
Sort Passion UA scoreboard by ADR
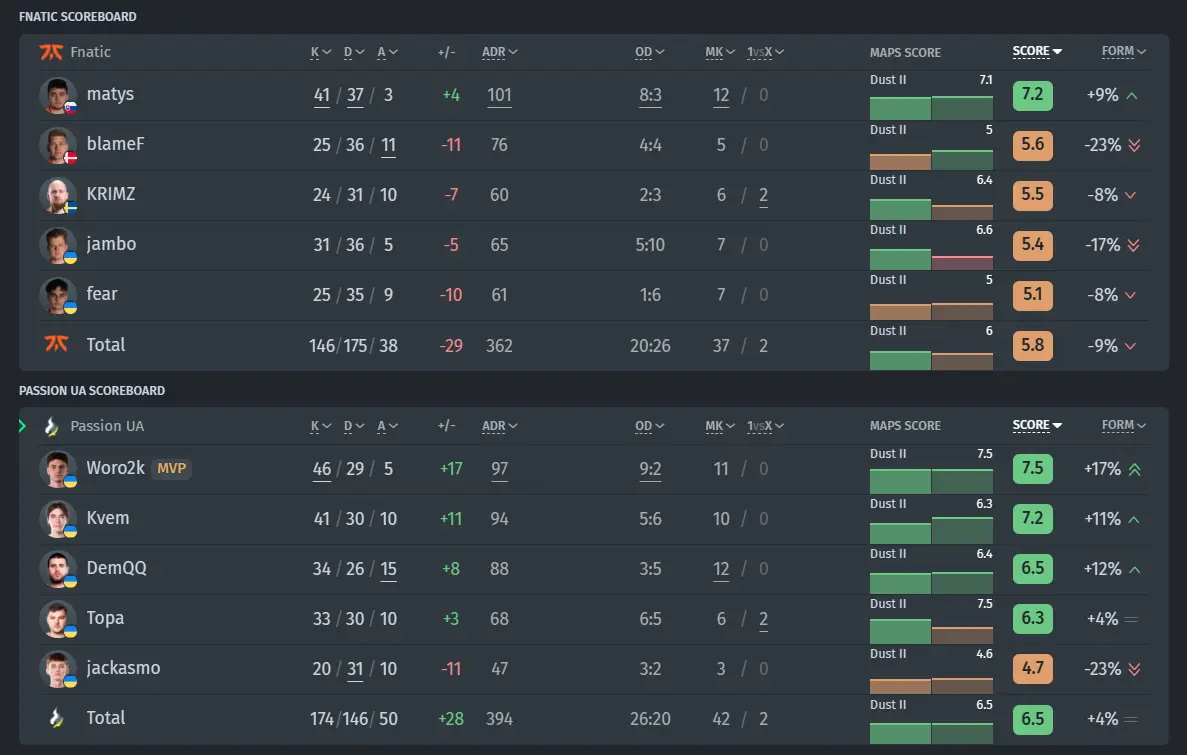click(x=500, y=426)
